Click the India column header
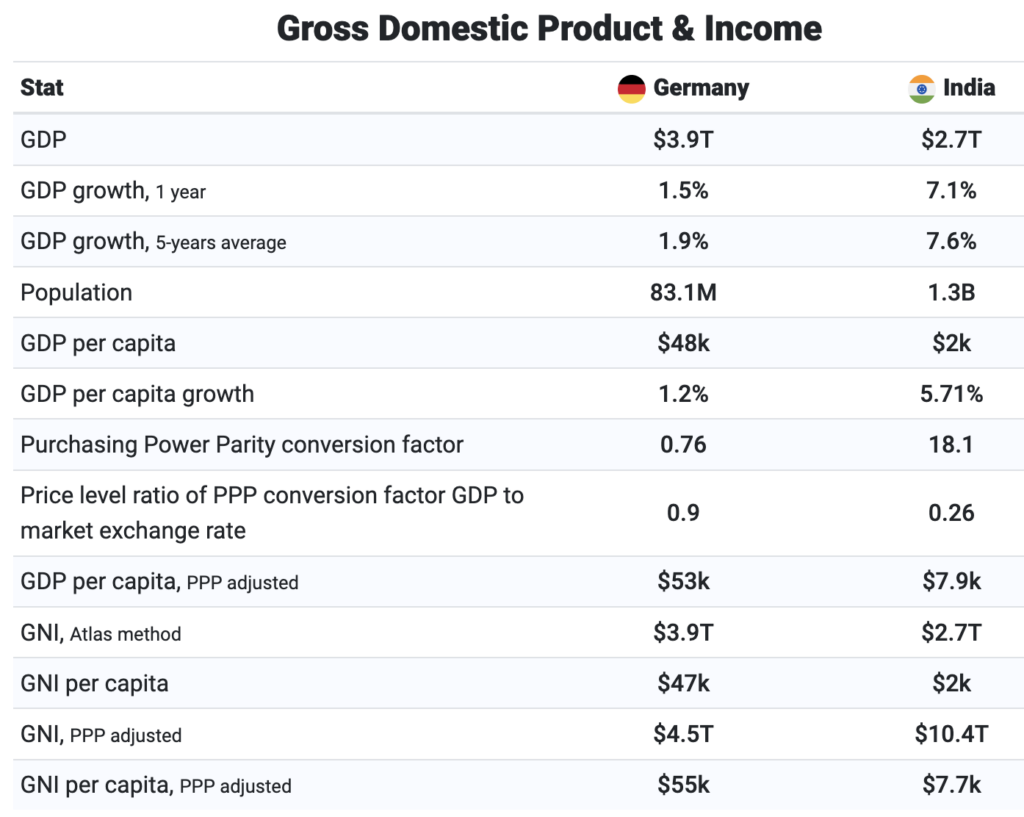The height and width of the screenshot is (817, 1024). [968, 88]
